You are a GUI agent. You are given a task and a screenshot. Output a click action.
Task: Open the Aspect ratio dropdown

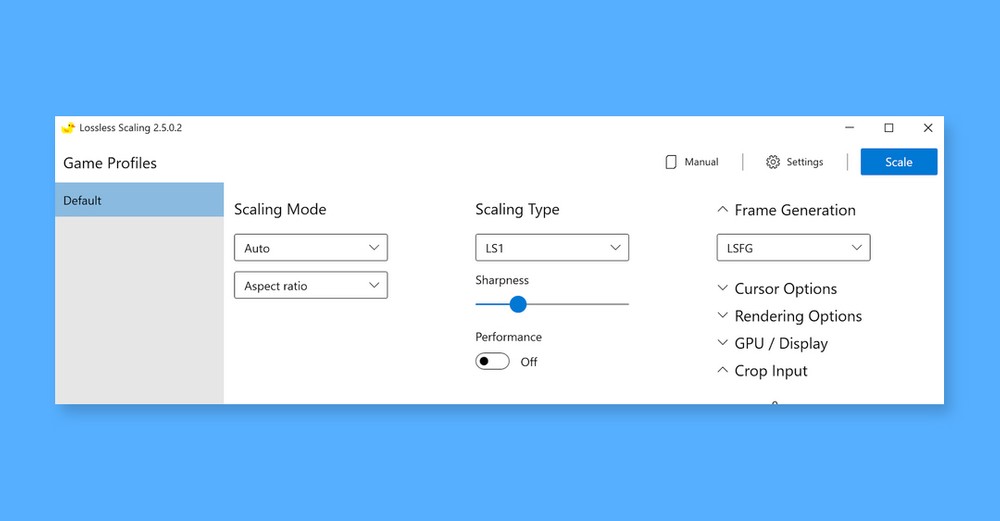pos(310,286)
